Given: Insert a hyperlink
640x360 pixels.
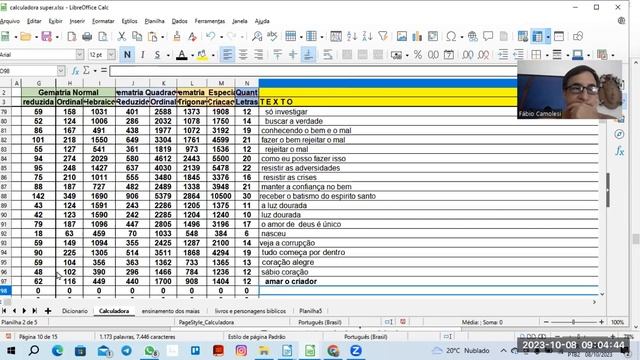Looking at the screenshot, I should click(x=473, y=37).
